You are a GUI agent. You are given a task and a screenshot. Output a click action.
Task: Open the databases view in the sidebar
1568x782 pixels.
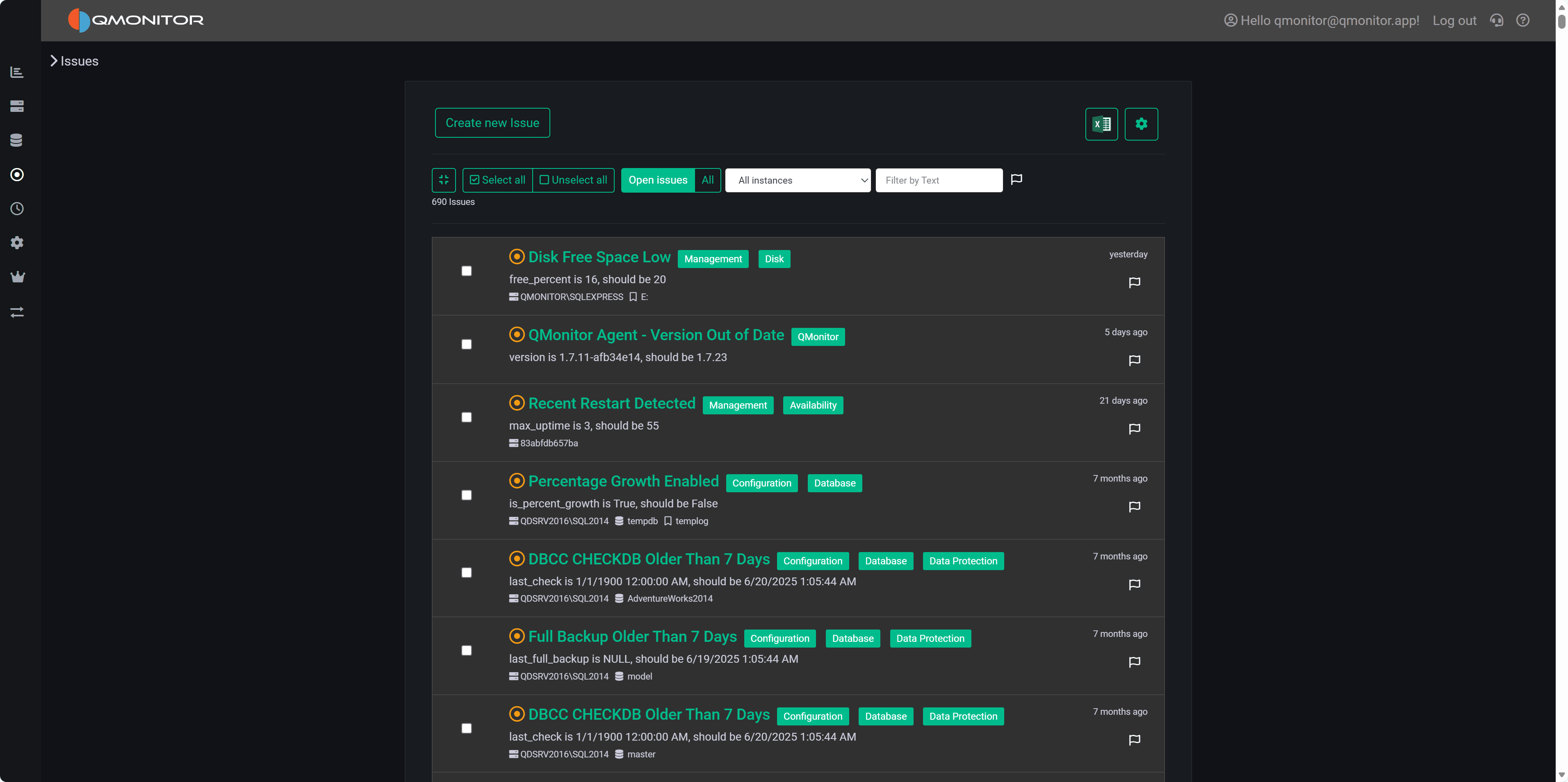click(17, 140)
